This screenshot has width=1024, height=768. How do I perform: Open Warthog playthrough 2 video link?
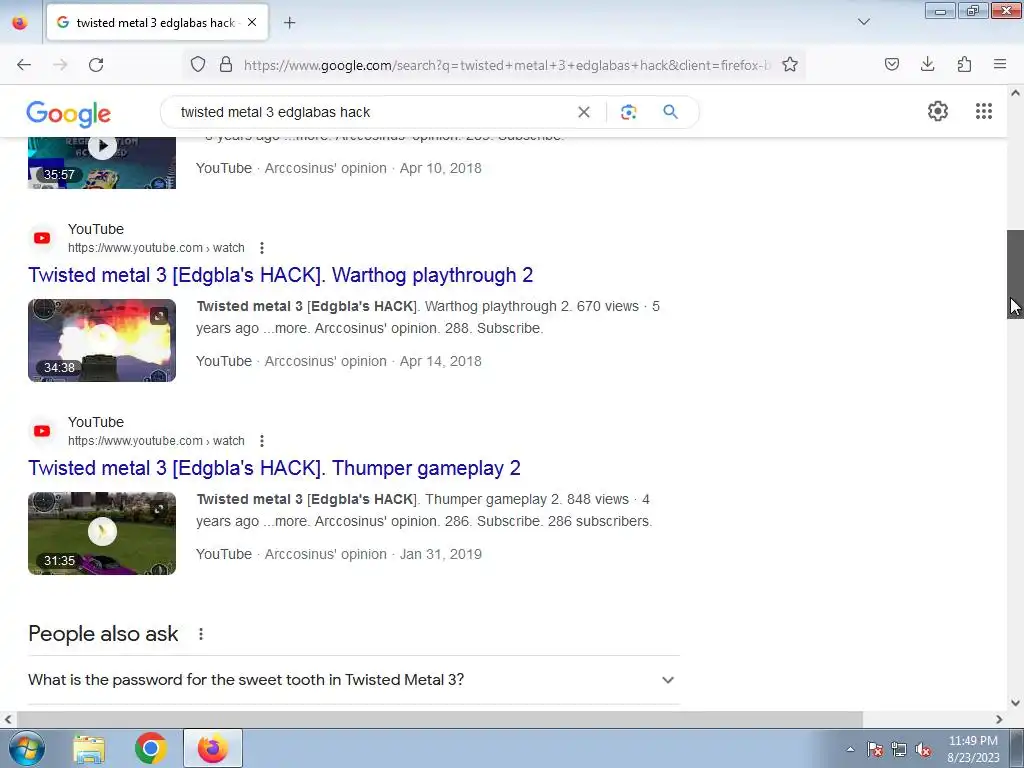click(281, 275)
